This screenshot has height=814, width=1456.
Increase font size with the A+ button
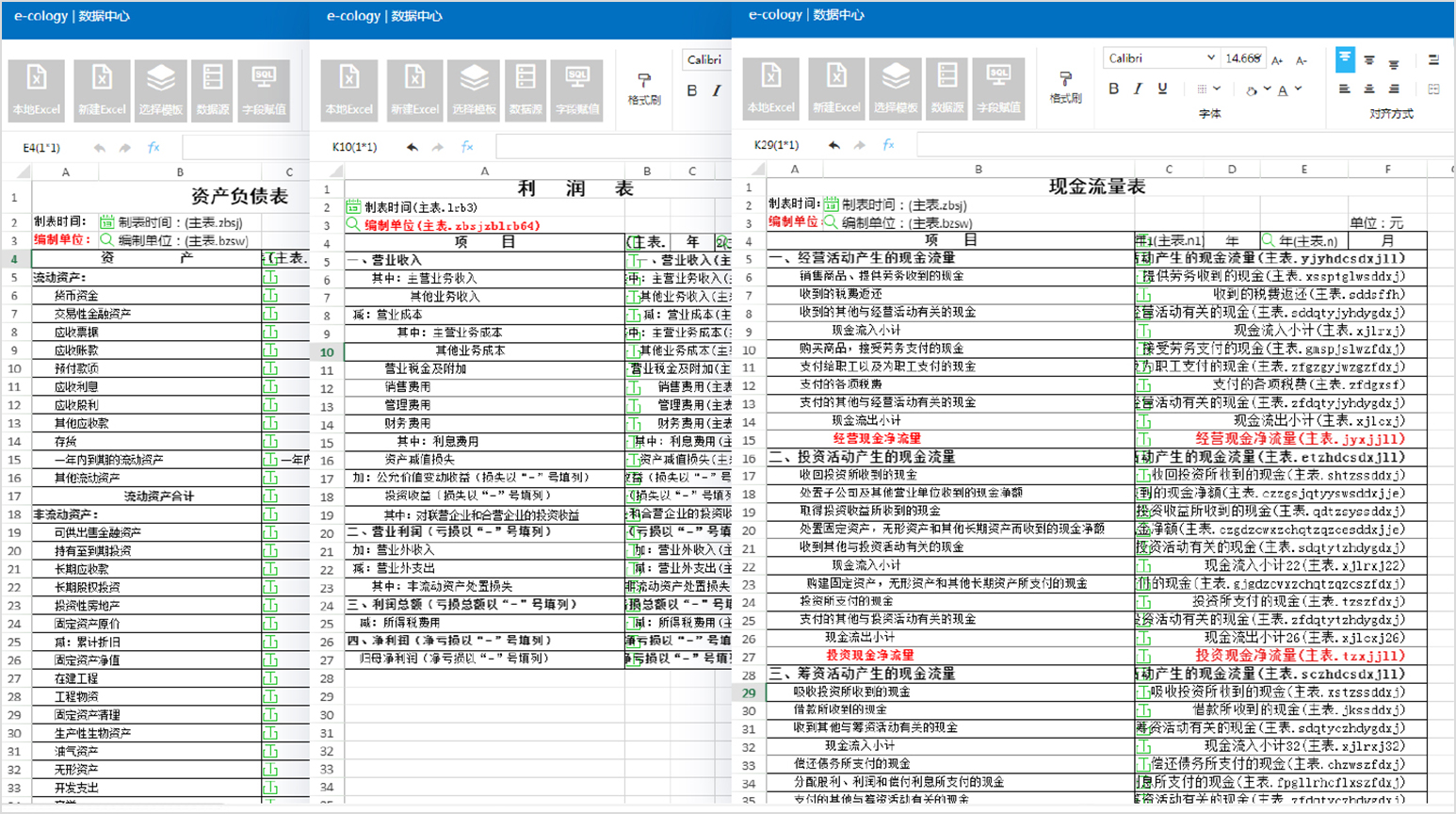(x=1278, y=60)
